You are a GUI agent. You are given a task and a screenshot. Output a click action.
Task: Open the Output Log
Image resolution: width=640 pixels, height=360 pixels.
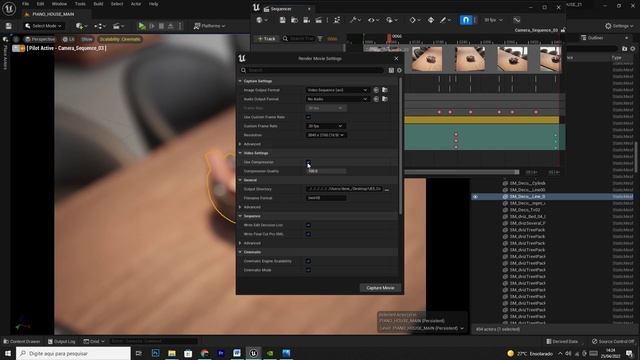(62, 341)
